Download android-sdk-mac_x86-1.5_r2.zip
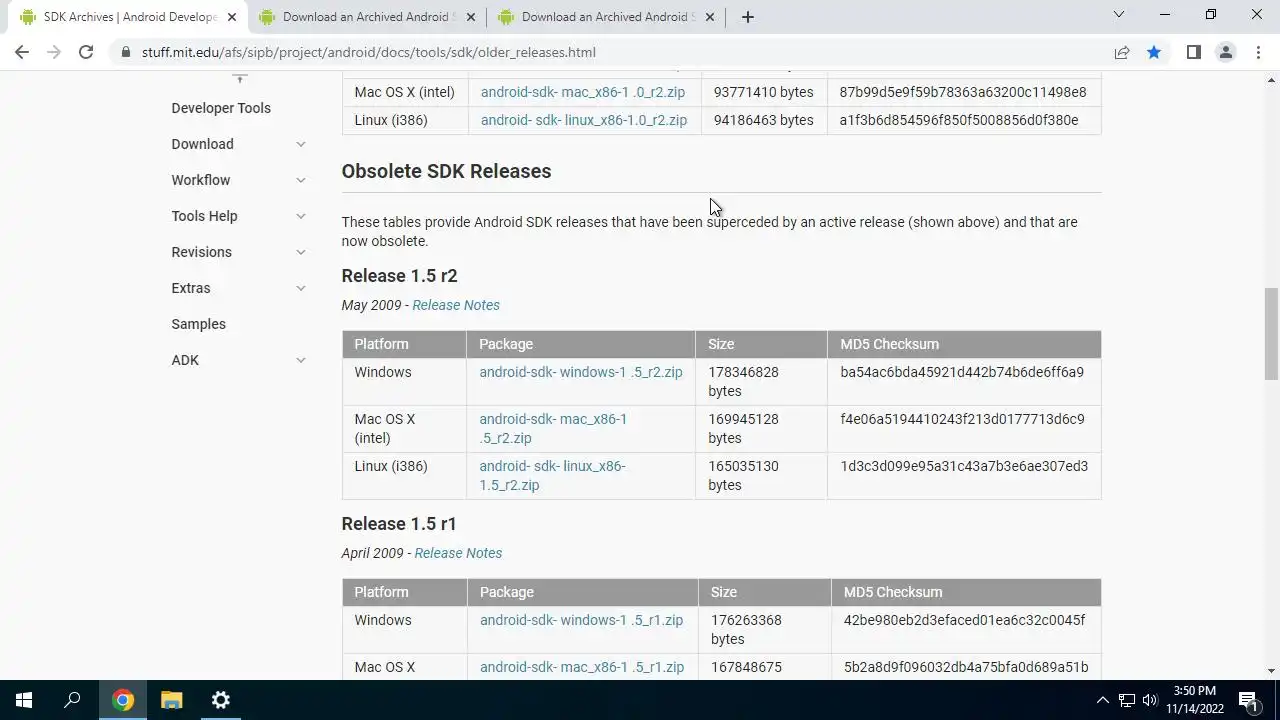Image resolution: width=1280 pixels, height=720 pixels. [553, 428]
